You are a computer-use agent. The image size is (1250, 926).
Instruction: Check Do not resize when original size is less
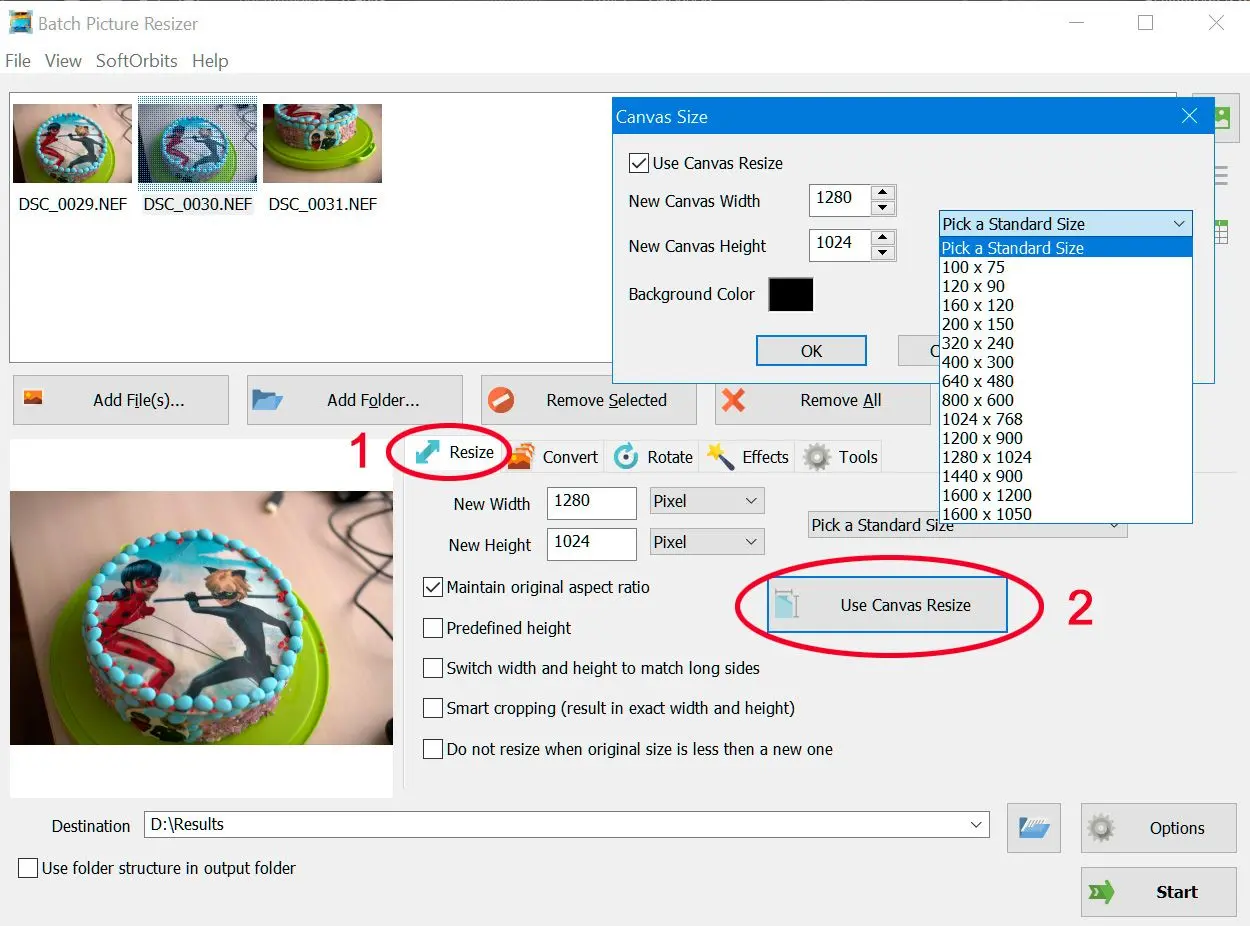click(x=433, y=749)
